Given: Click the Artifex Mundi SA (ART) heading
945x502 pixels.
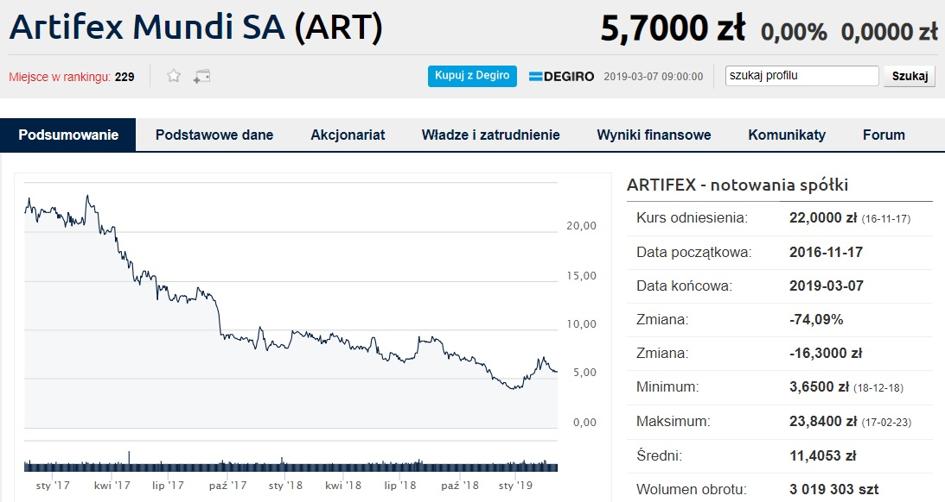Looking at the screenshot, I should [x=196, y=27].
